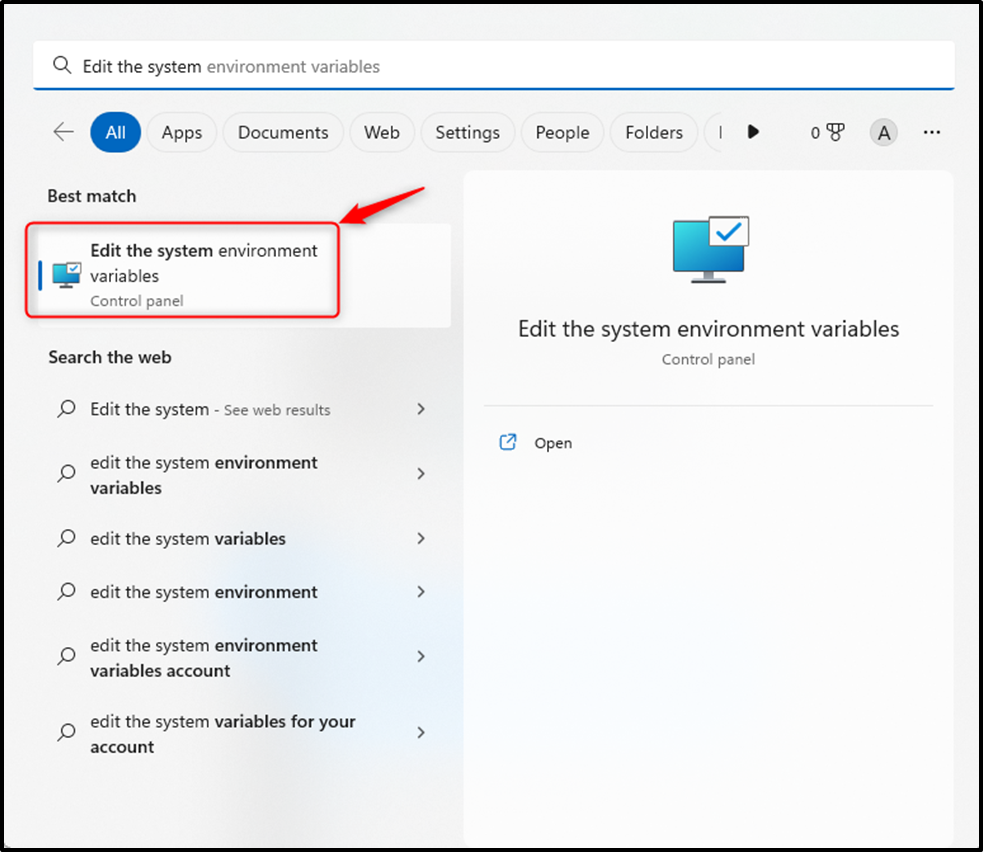Click the Open external-link icon

click(508, 441)
